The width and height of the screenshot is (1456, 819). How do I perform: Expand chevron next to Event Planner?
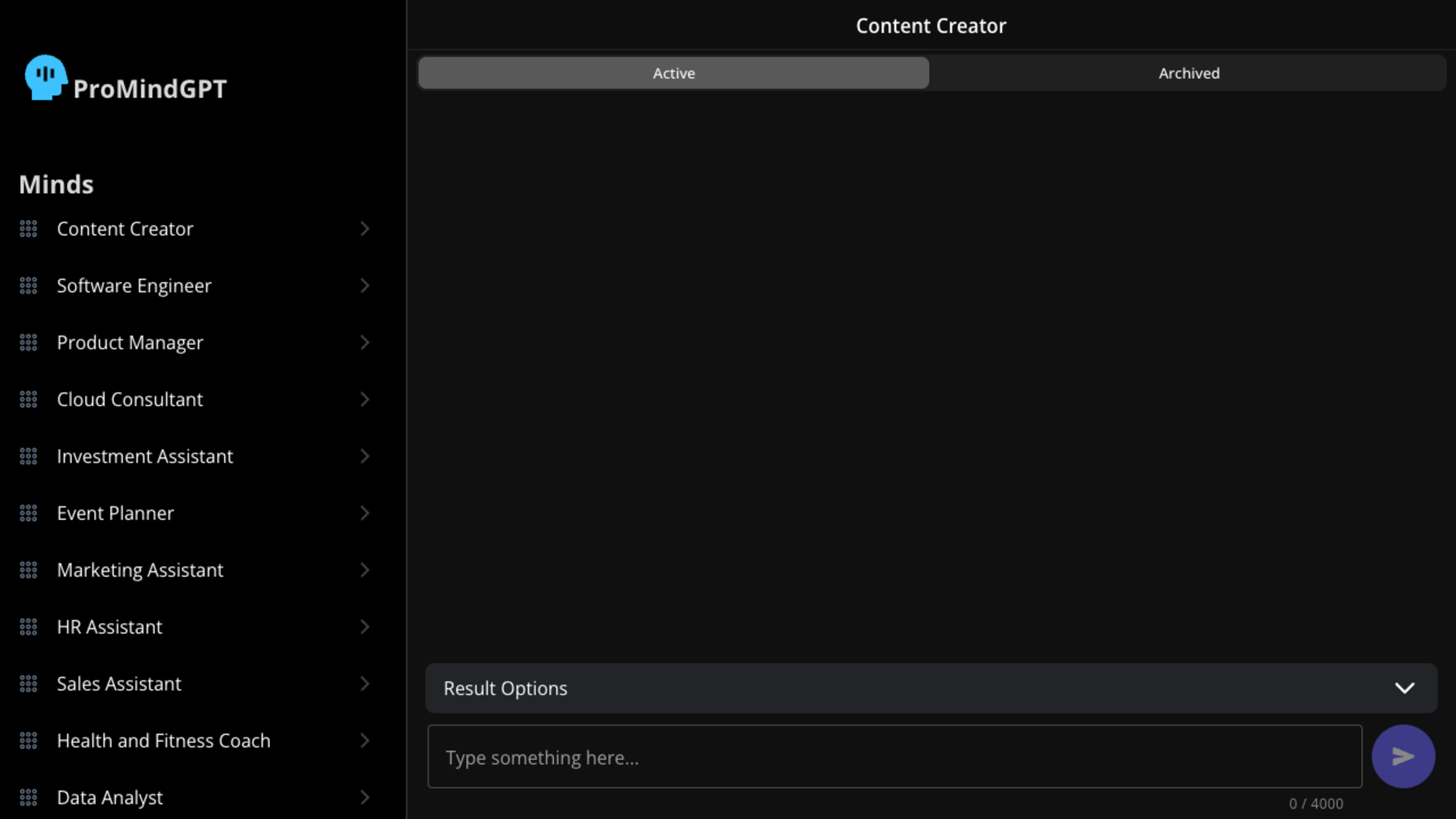click(364, 513)
